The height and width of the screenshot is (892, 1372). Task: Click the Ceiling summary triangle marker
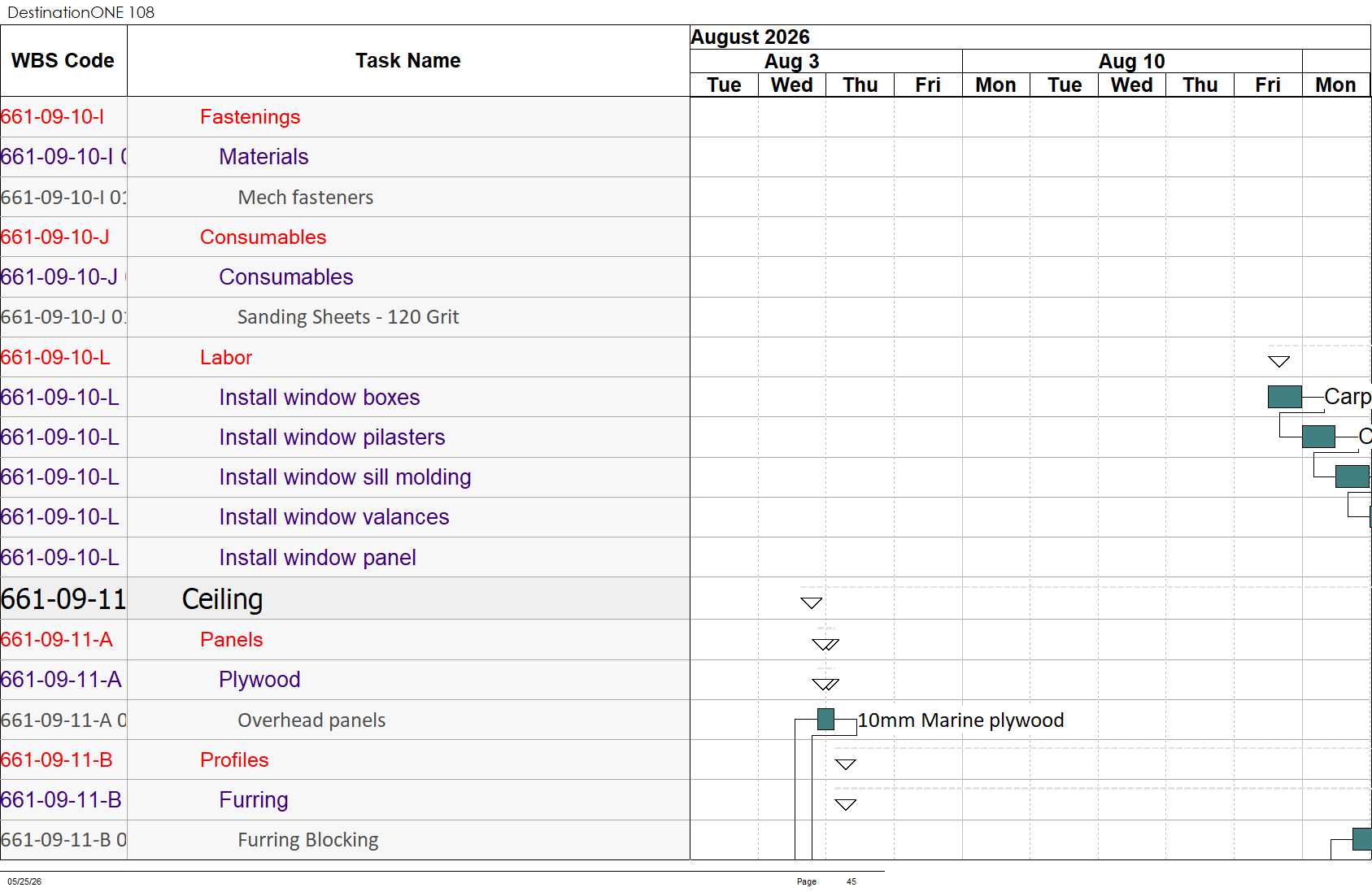(x=811, y=603)
